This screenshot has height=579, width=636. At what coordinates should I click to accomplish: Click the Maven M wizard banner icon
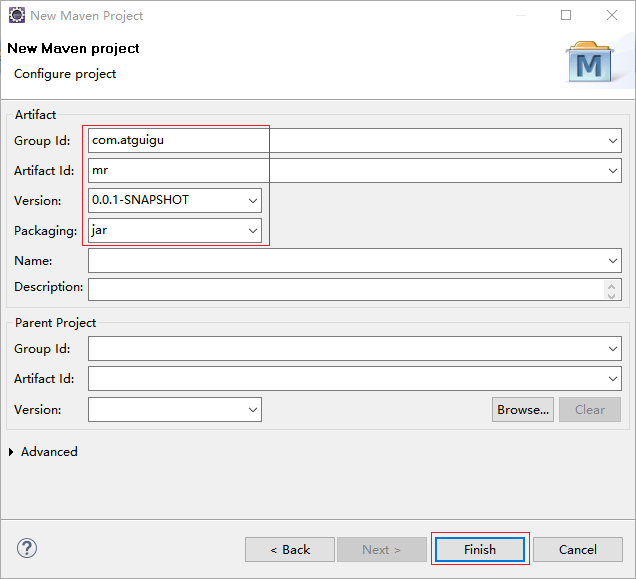[590, 62]
